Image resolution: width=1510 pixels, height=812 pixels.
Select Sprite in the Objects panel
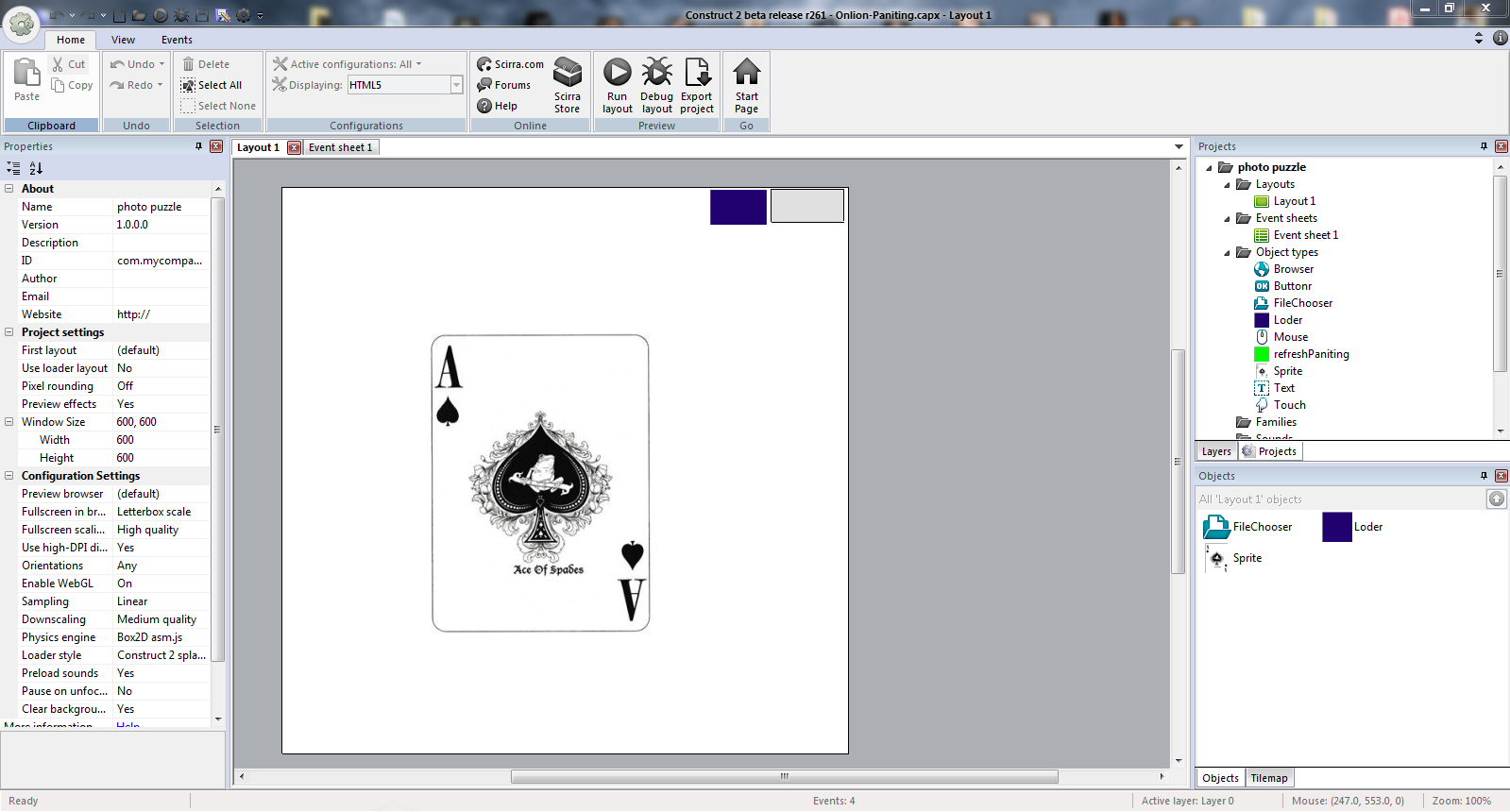1233,558
